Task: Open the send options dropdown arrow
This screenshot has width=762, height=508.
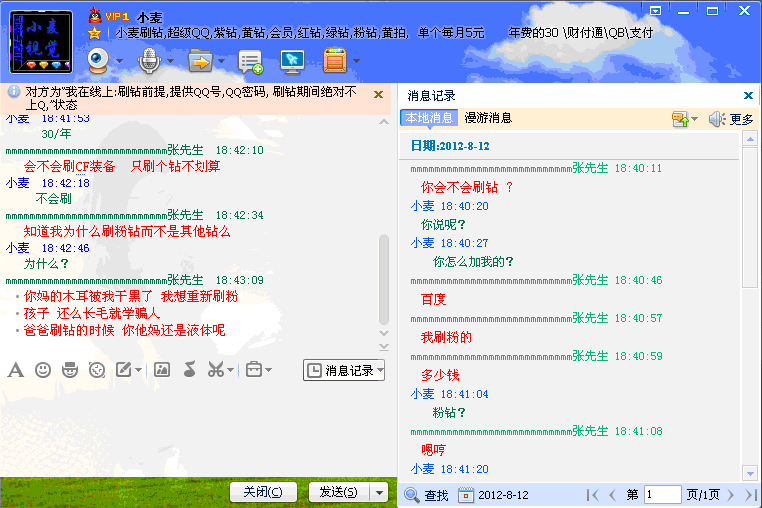Action: [x=379, y=492]
